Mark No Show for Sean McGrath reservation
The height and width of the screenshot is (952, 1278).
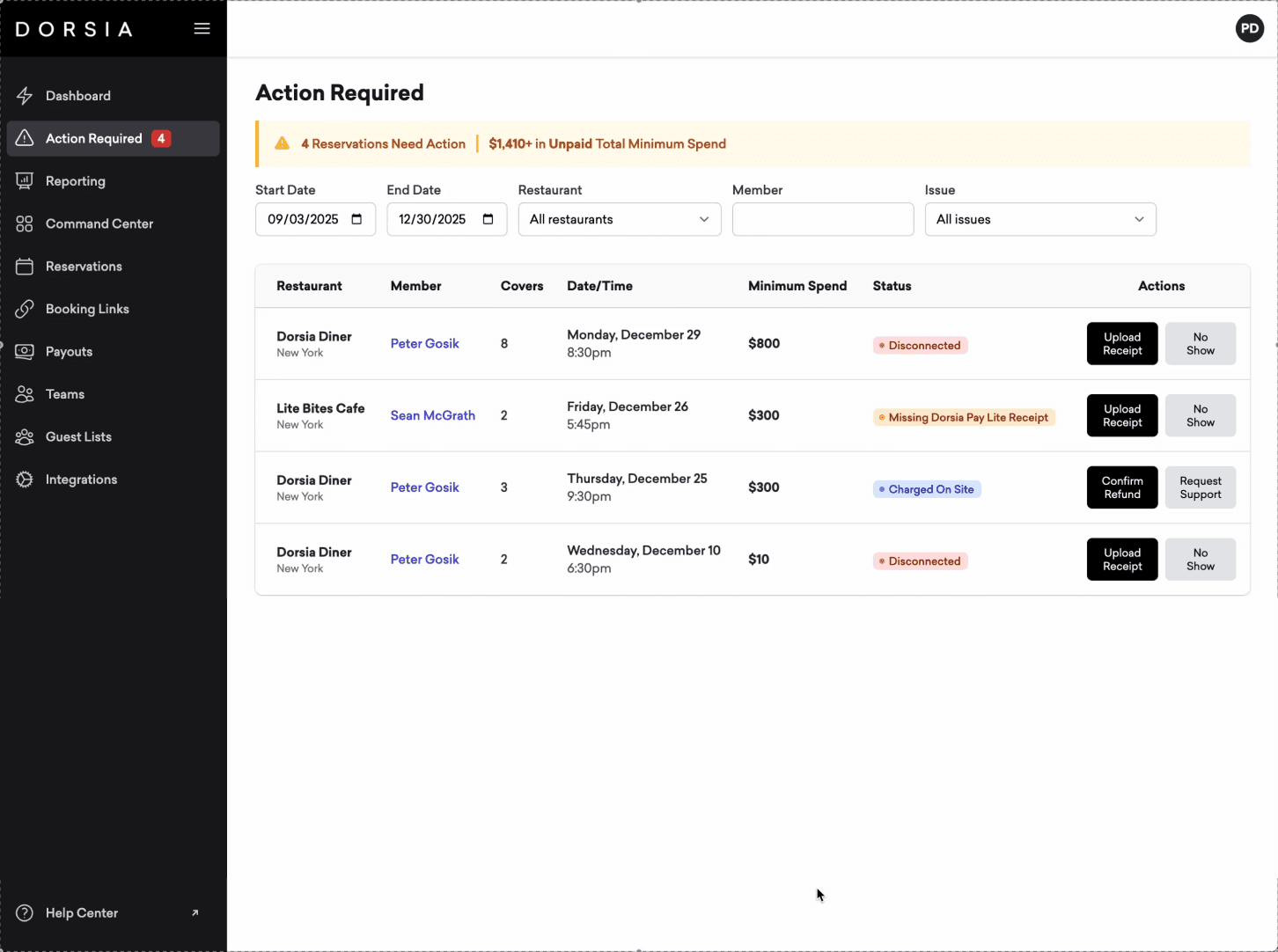1201,415
